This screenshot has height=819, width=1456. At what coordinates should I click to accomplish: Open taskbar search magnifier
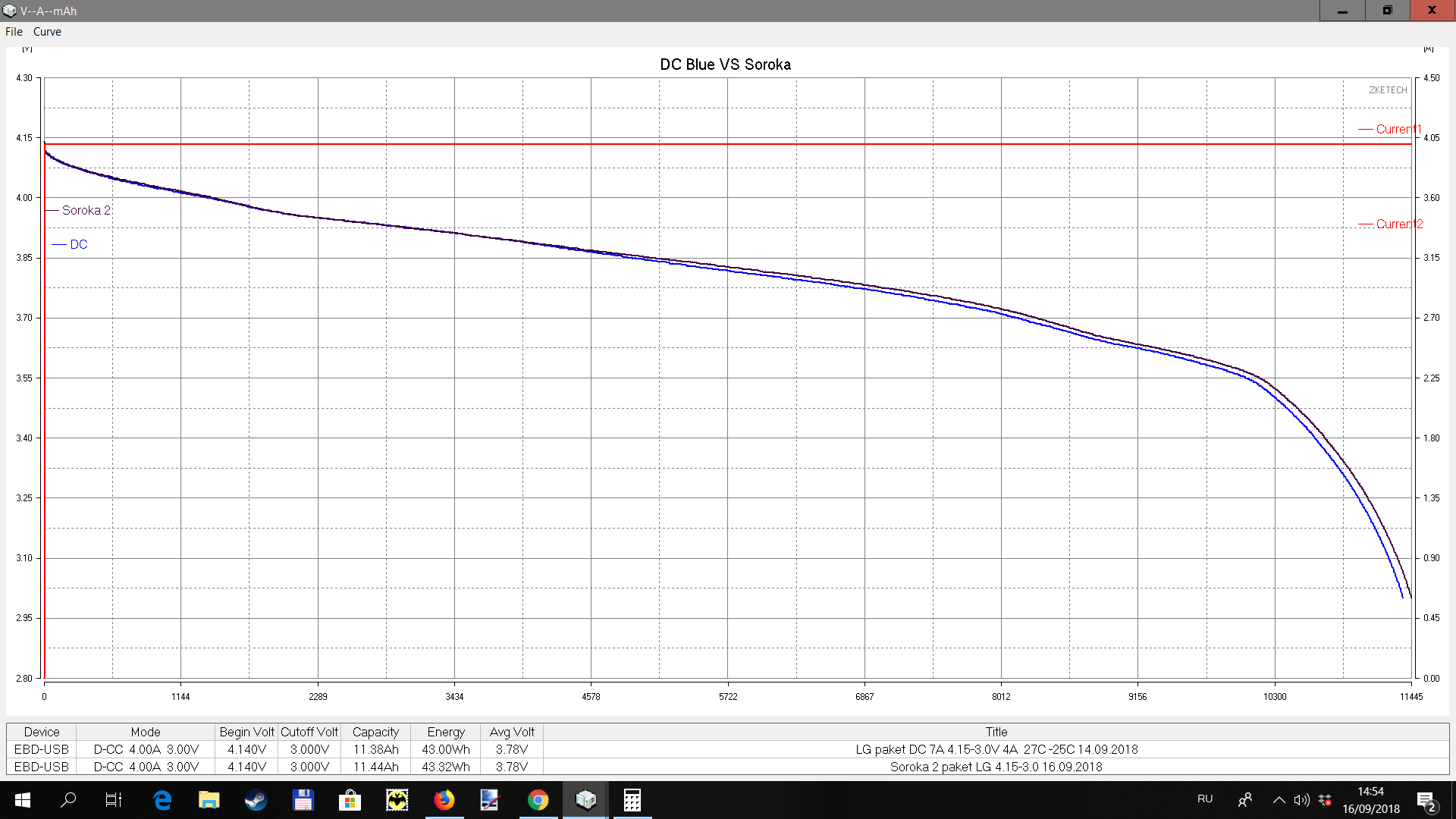pos(68,800)
